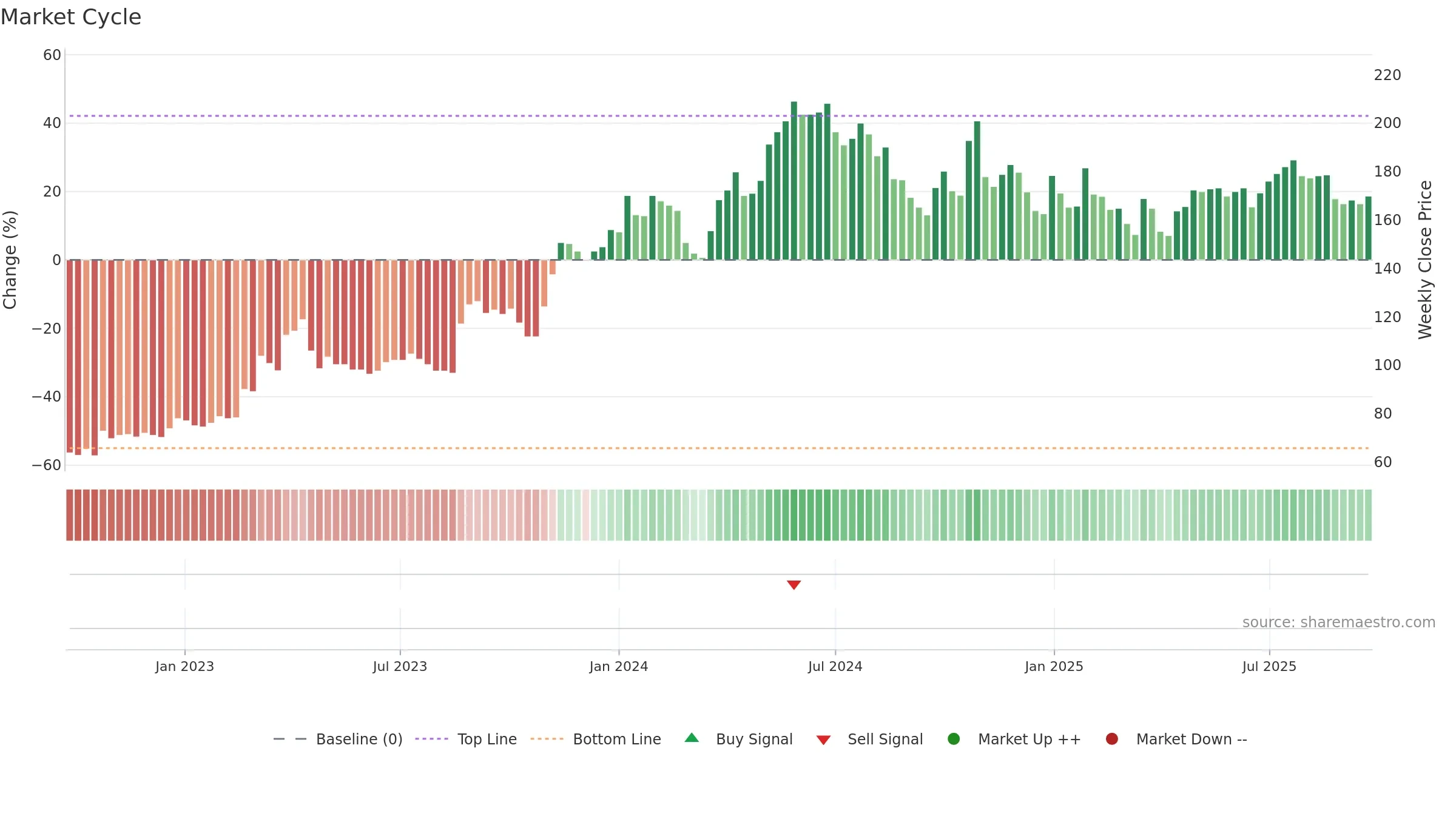Click the orange dotted Bottom Line legend sample
Screen dimensions: 1456x819
[x=547, y=739]
